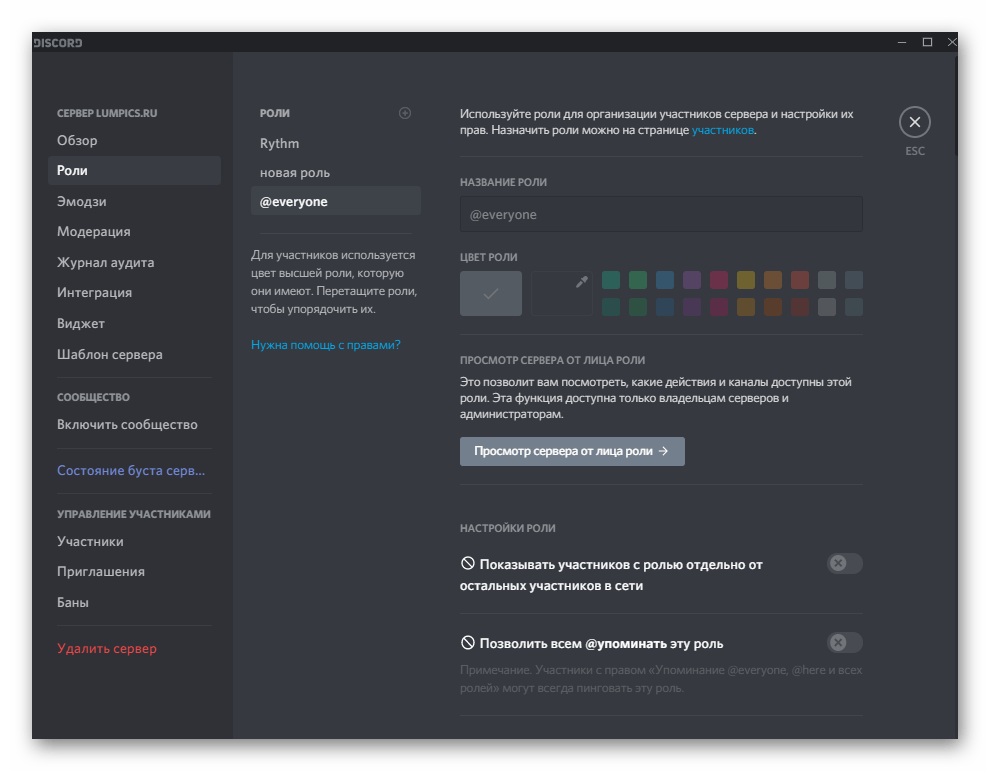Open the Обзор section
Viewport: 990px width, 771px height.
(x=75, y=140)
